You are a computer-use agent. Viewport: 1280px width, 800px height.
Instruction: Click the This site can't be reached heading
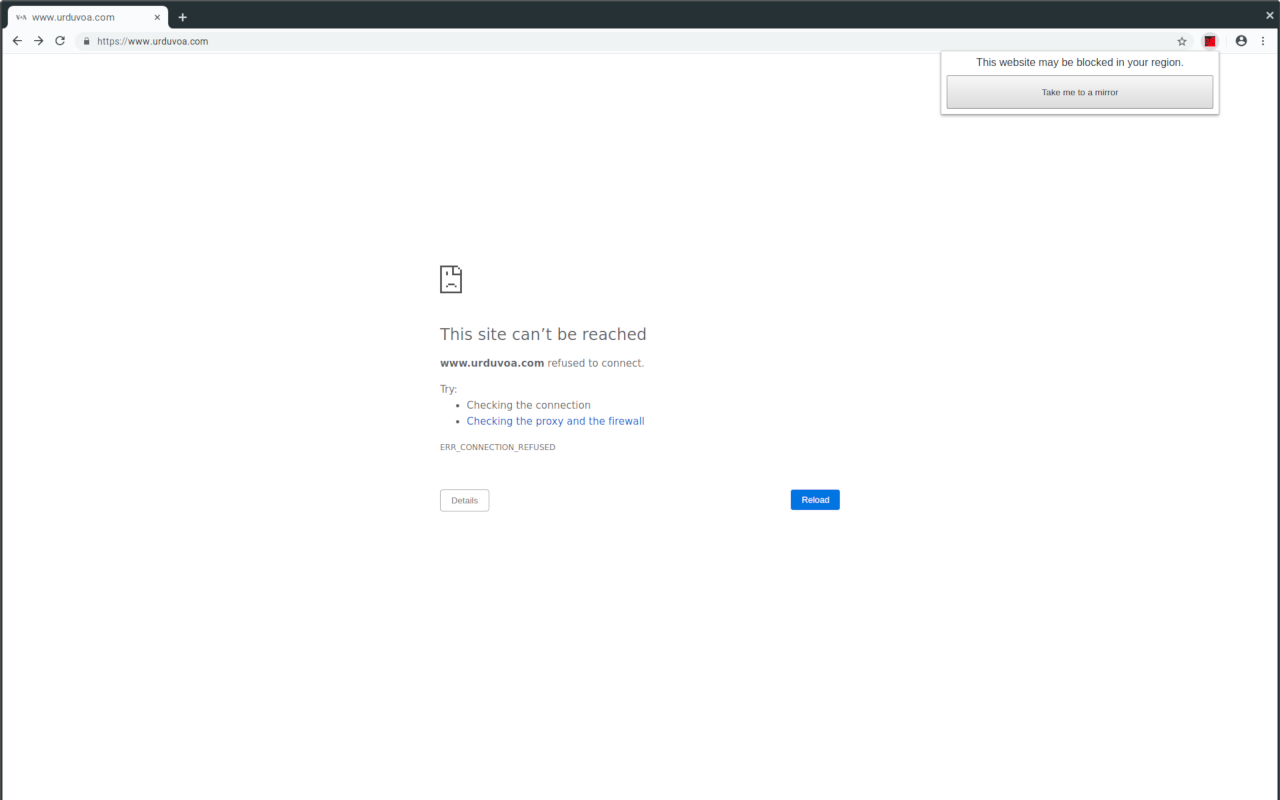(x=543, y=334)
